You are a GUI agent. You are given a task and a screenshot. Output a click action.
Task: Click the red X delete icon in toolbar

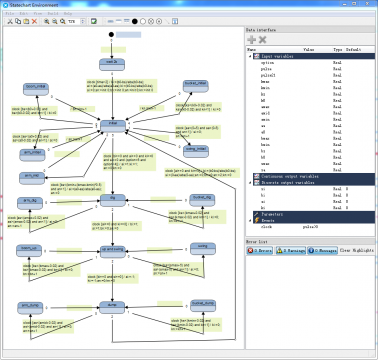[34, 21]
